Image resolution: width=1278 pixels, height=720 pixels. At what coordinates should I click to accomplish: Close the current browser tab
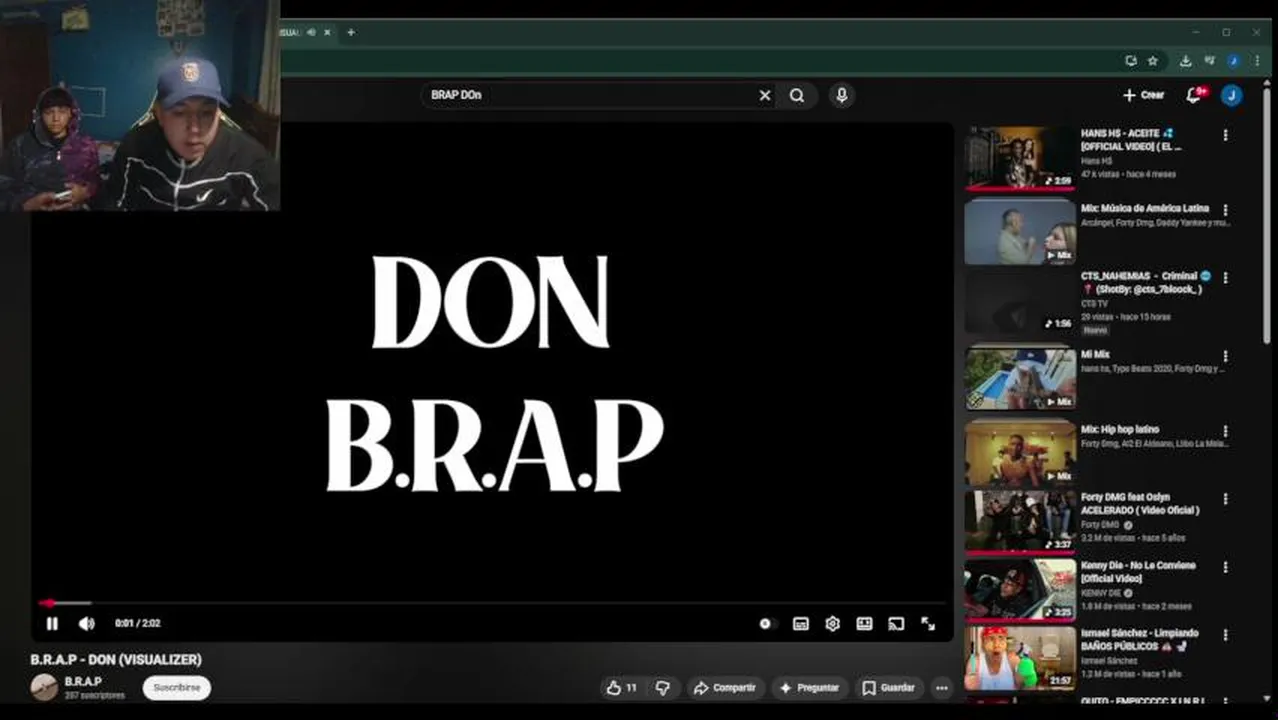pos(327,32)
